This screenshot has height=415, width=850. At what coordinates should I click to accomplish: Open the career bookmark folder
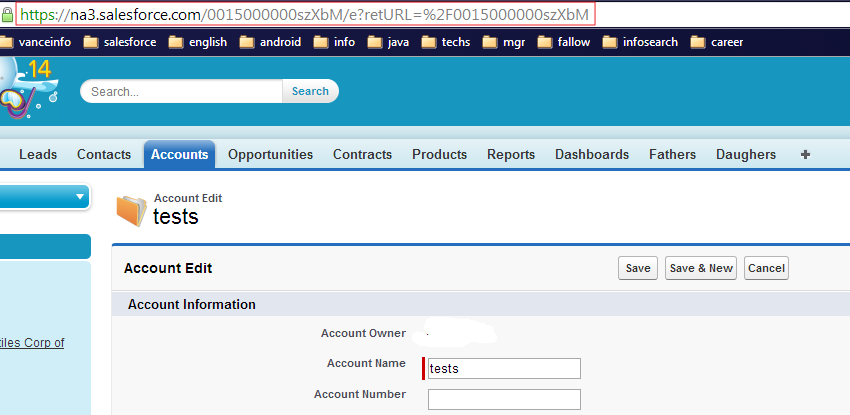coord(717,42)
